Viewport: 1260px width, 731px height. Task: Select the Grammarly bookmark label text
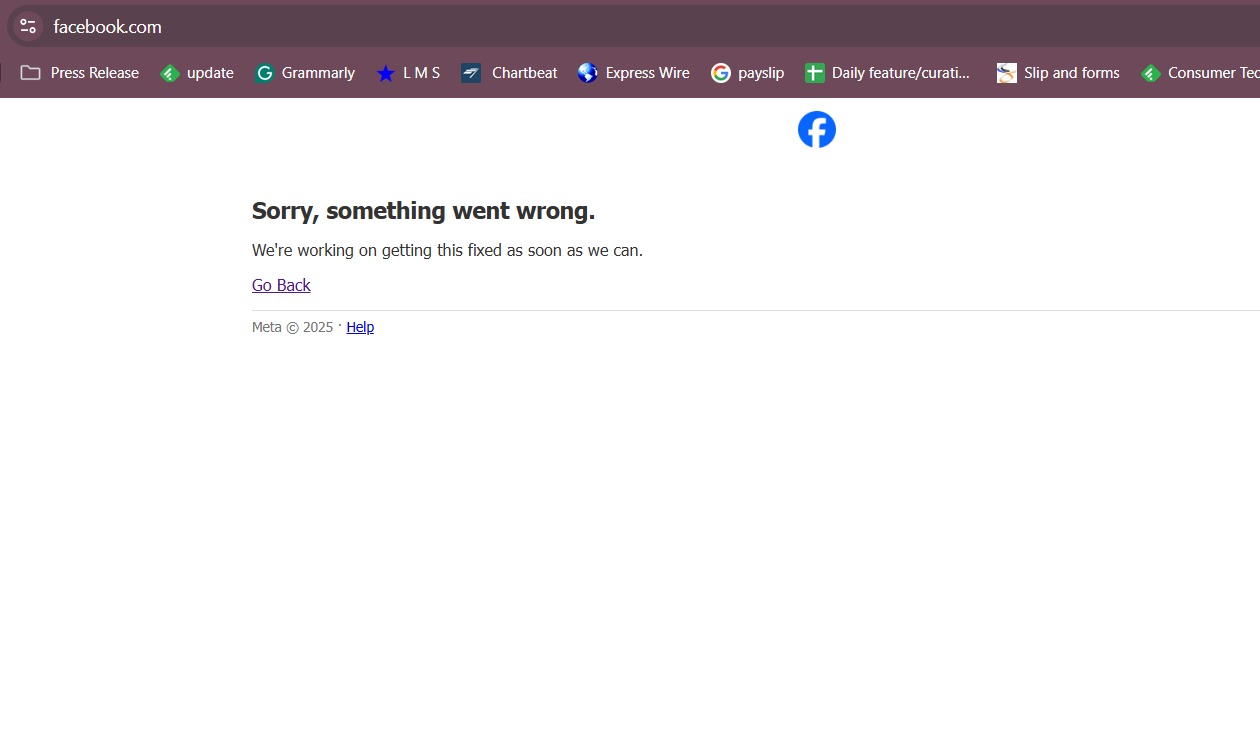319,72
